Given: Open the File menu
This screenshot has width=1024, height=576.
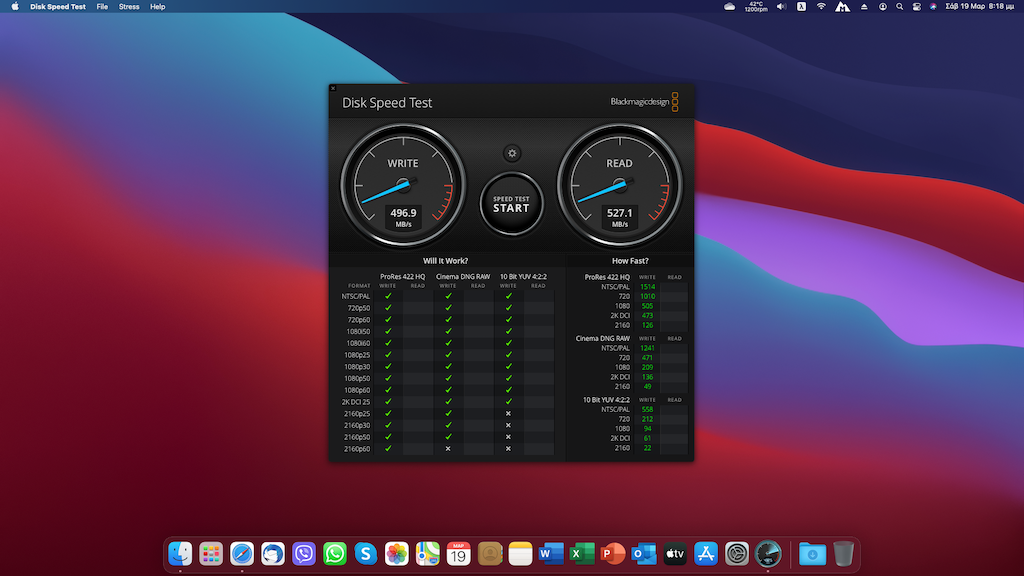Looking at the screenshot, I should pos(103,7).
